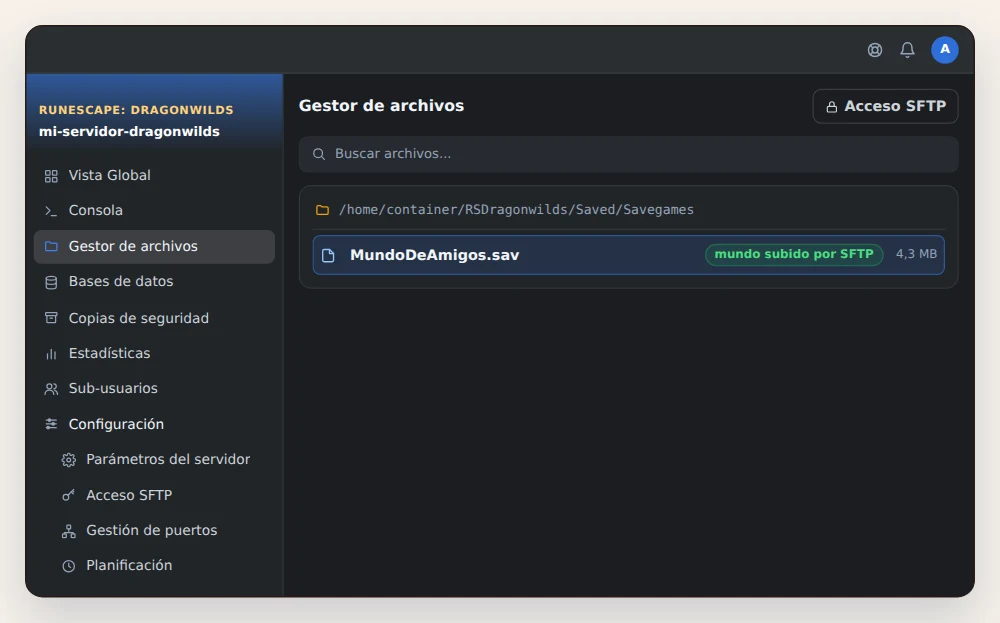Click the Planificación clock icon
1000x623 pixels.
coord(69,566)
